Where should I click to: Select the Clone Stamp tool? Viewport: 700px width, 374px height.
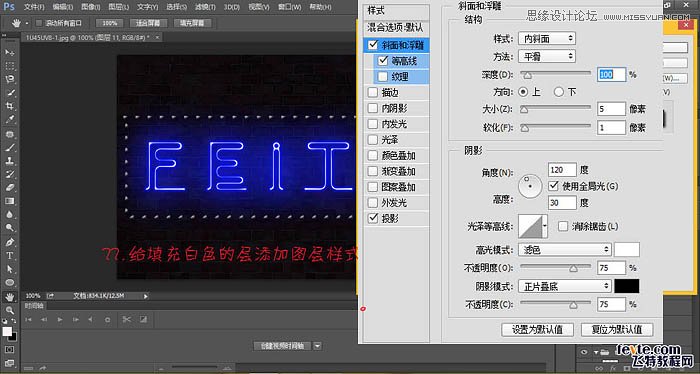pyautogui.click(x=10, y=161)
